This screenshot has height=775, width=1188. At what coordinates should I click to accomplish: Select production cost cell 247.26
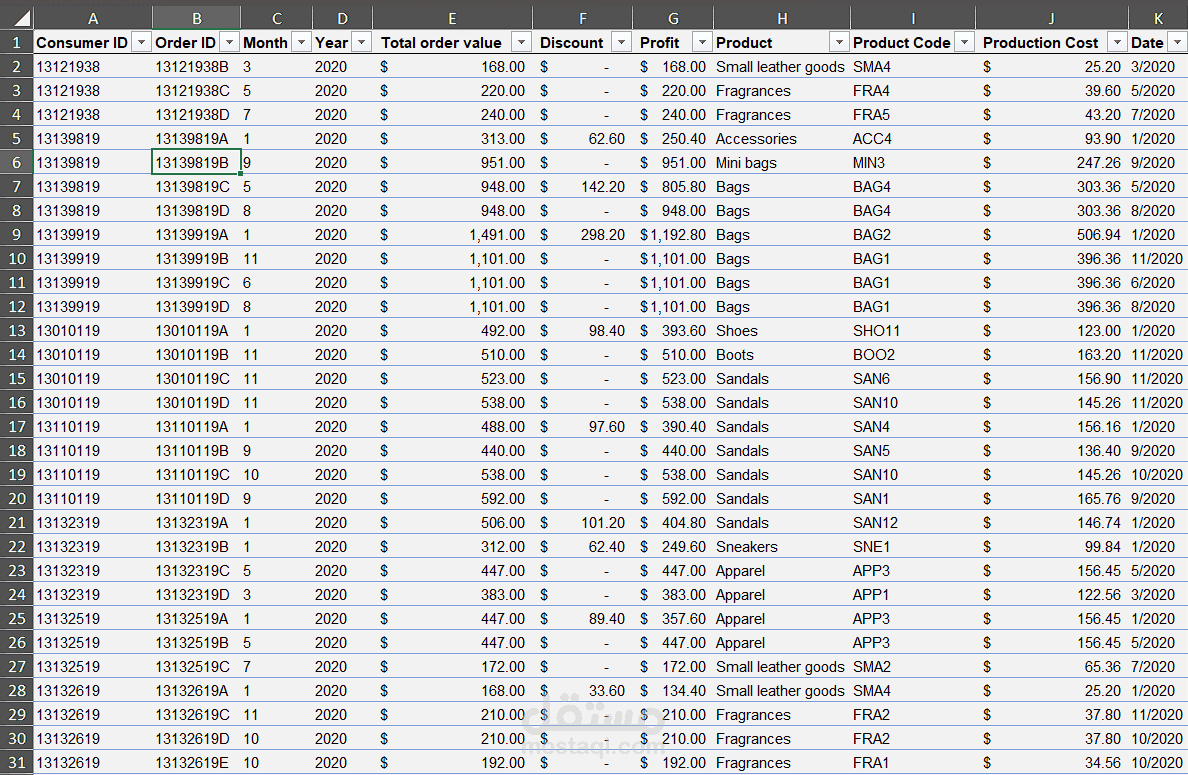click(1052, 163)
